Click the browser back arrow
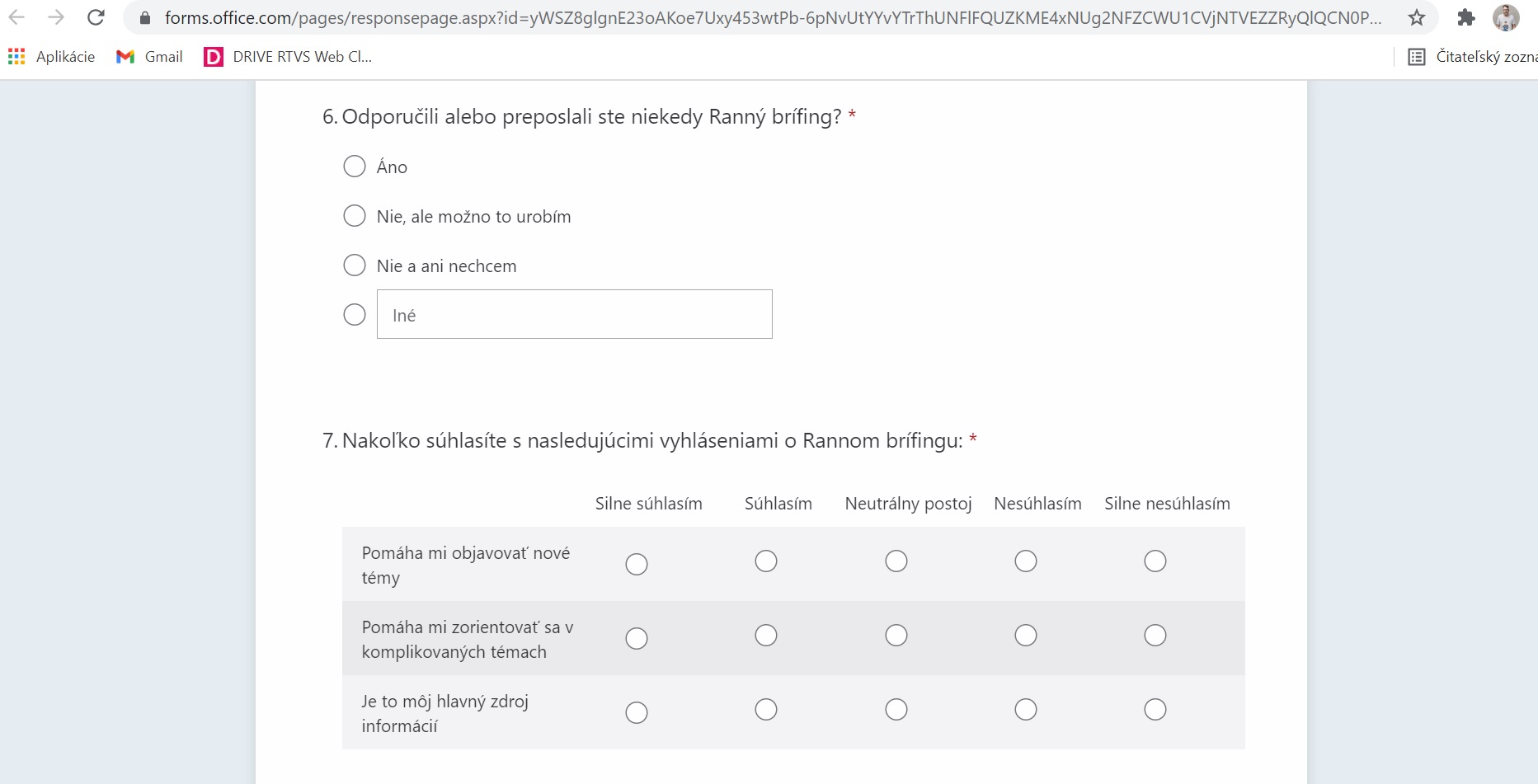The height and width of the screenshot is (784, 1538). [x=16, y=17]
